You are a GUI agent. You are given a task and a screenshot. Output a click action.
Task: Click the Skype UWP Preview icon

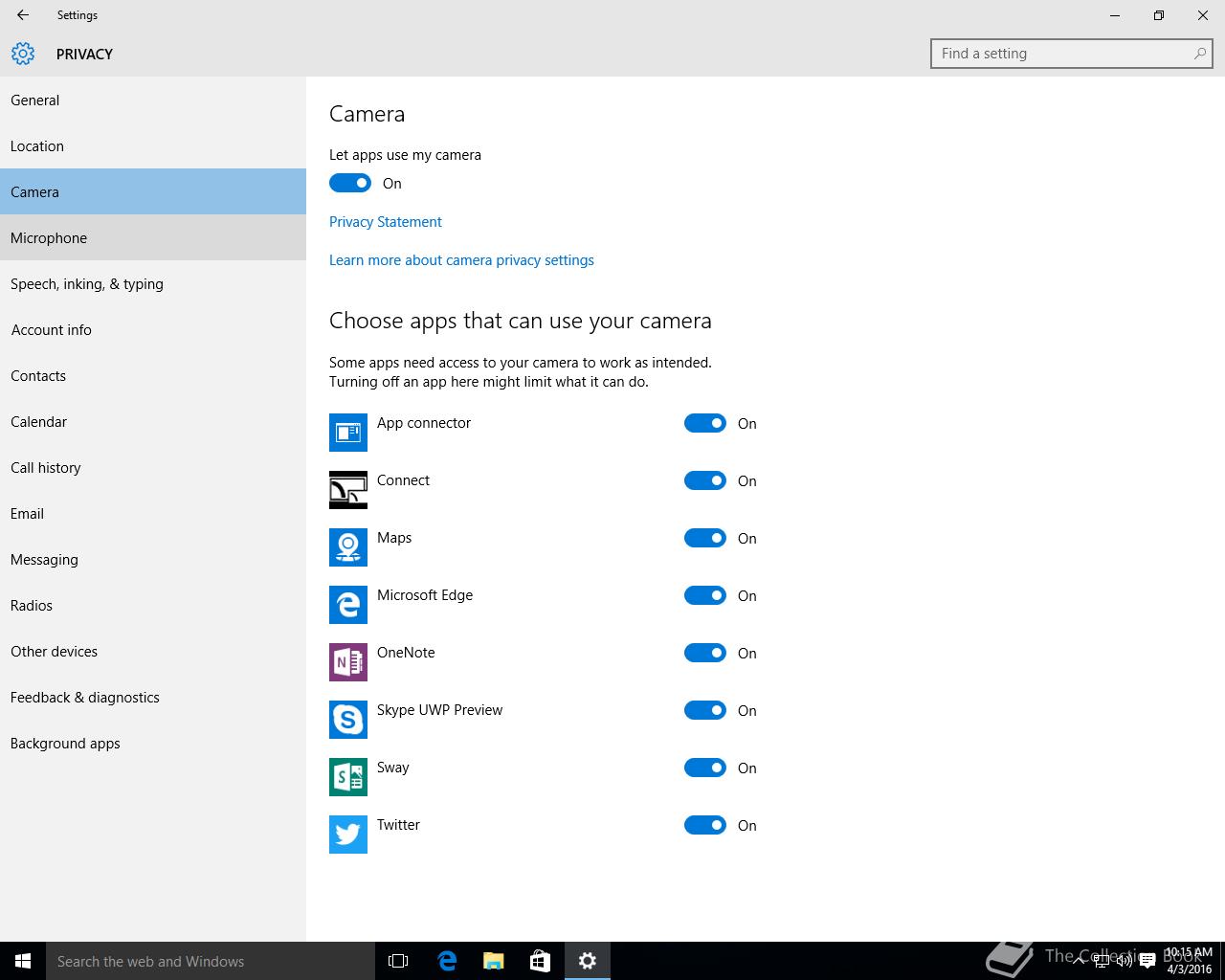(x=348, y=720)
